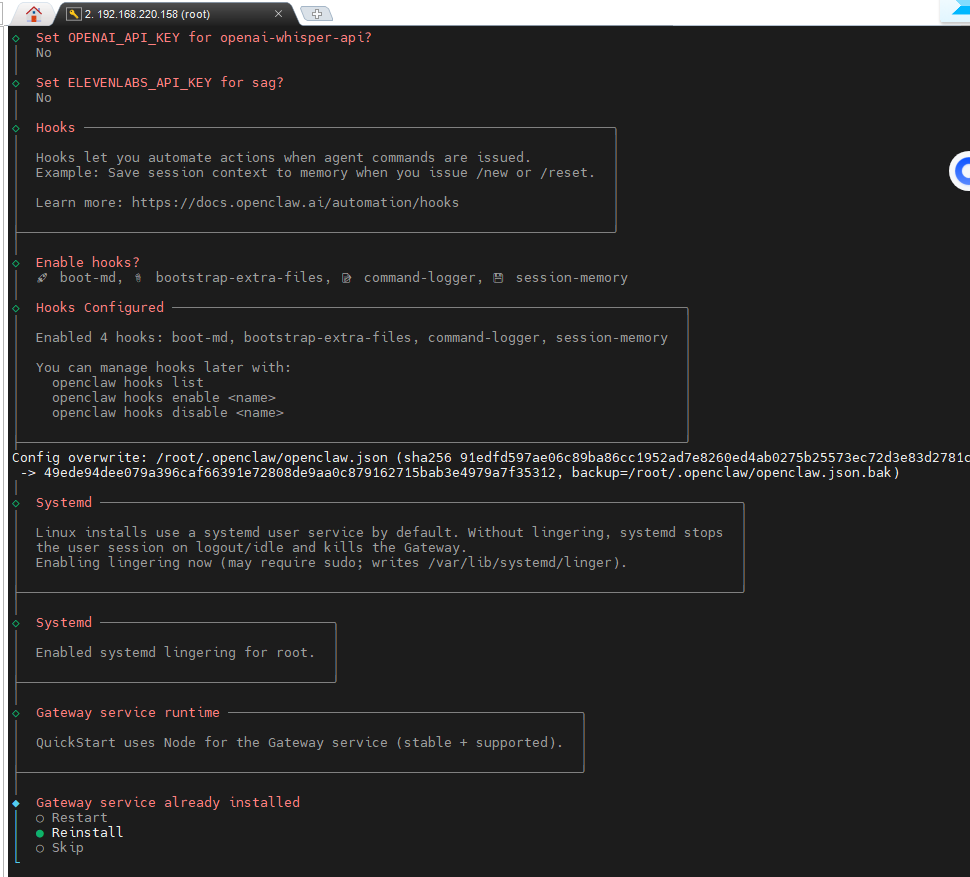Click the 'Set OPENAI_API_KEY for openai-whisper-api?' line
This screenshot has width=970, height=877.
pos(204,38)
